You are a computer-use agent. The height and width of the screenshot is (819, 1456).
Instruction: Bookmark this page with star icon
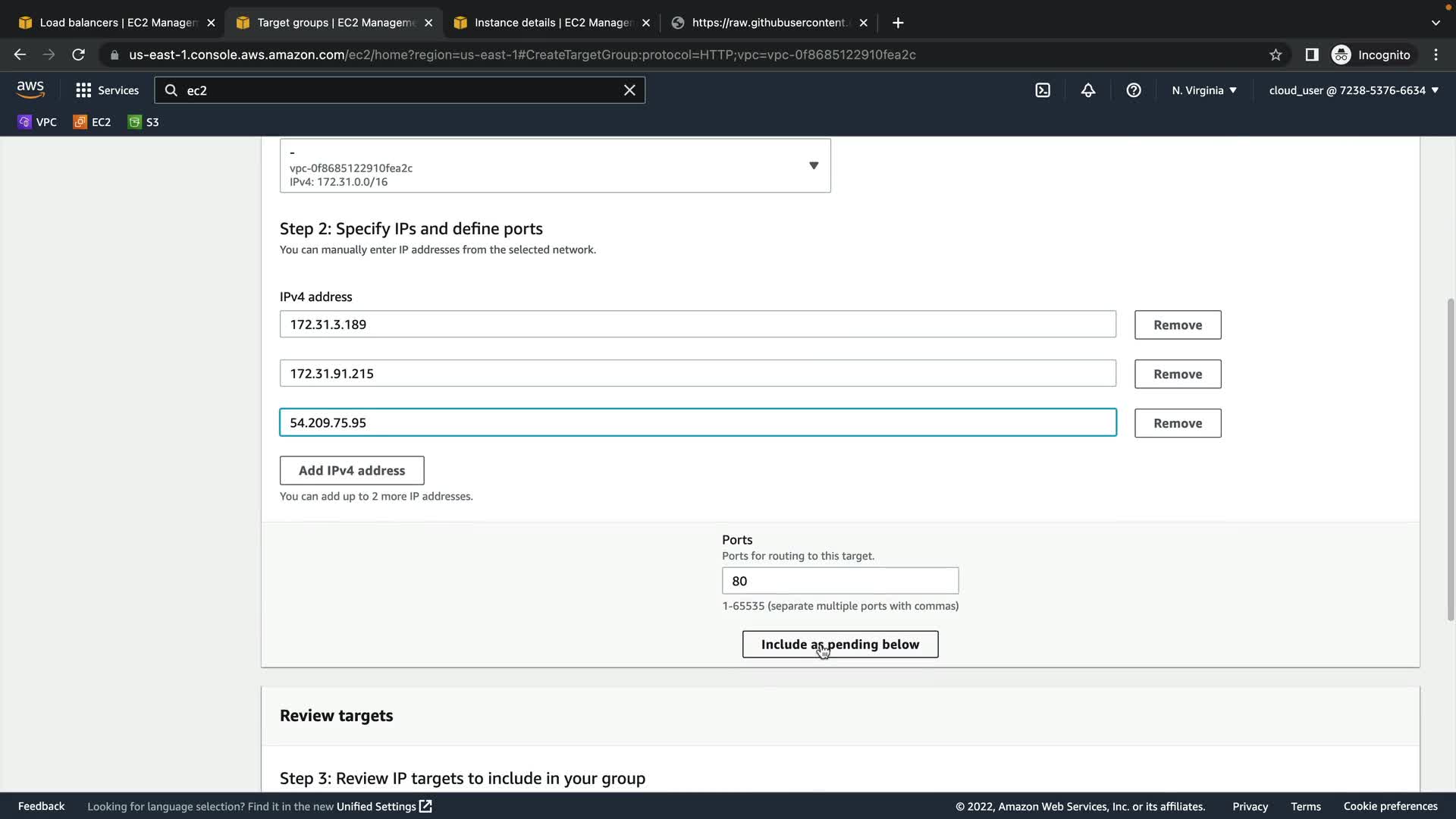pyautogui.click(x=1276, y=55)
